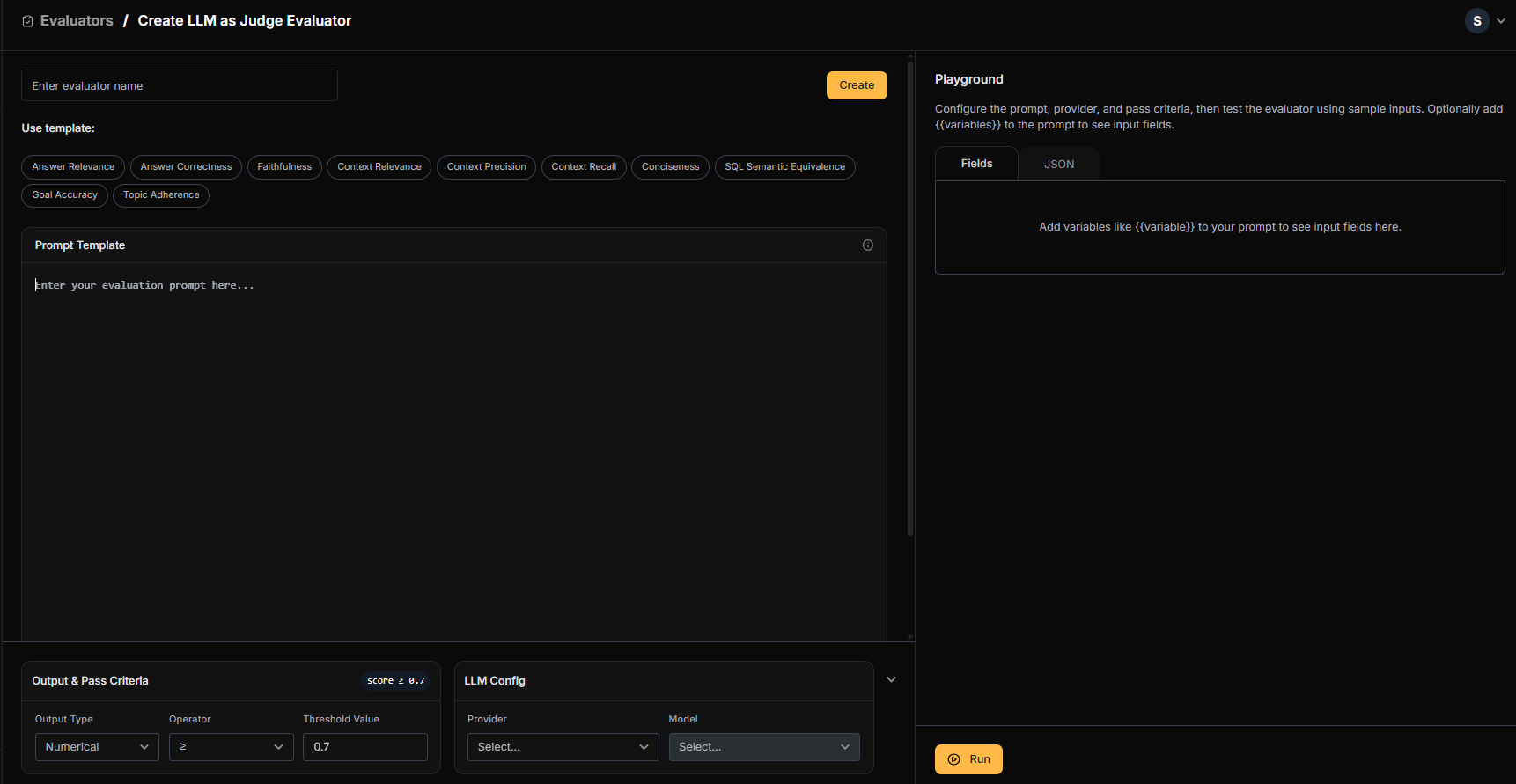The width and height of the screenshot is (1516, 784).
Task: Click the Create LLM as Judge Evaluator title
Action: tap(245, 21)
